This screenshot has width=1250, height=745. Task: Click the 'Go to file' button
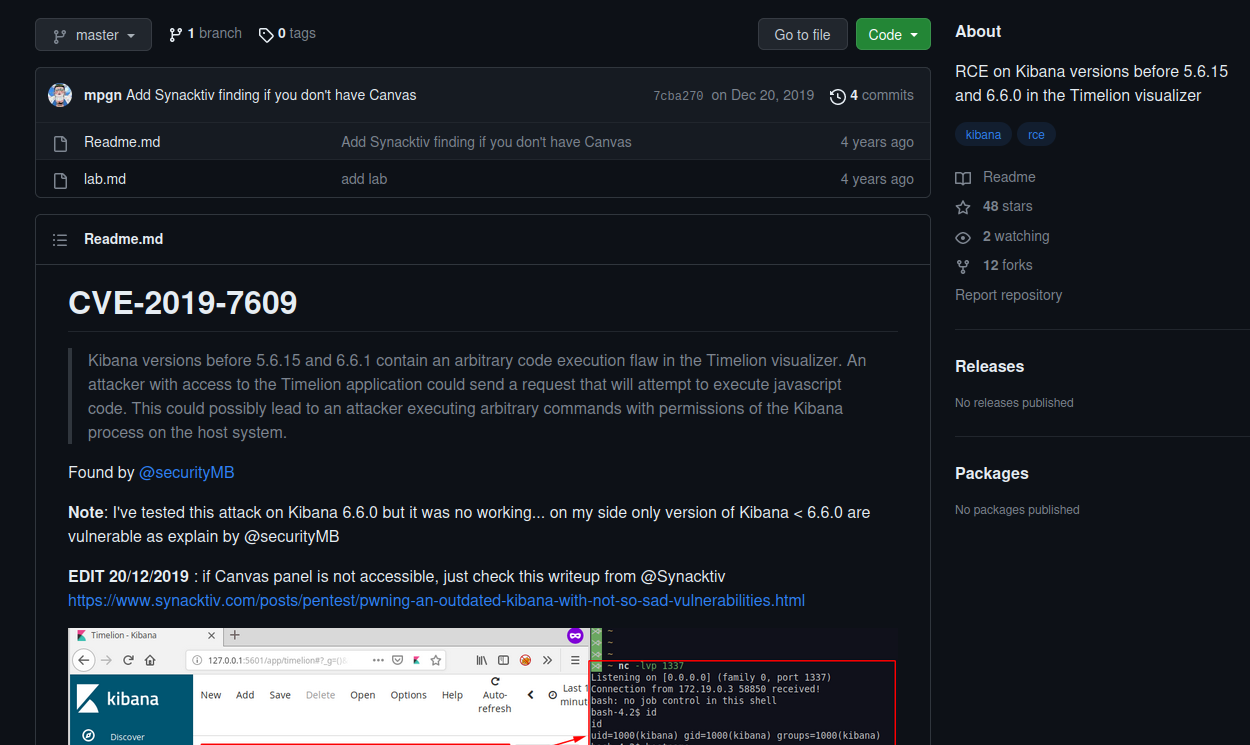pos(802,35)
